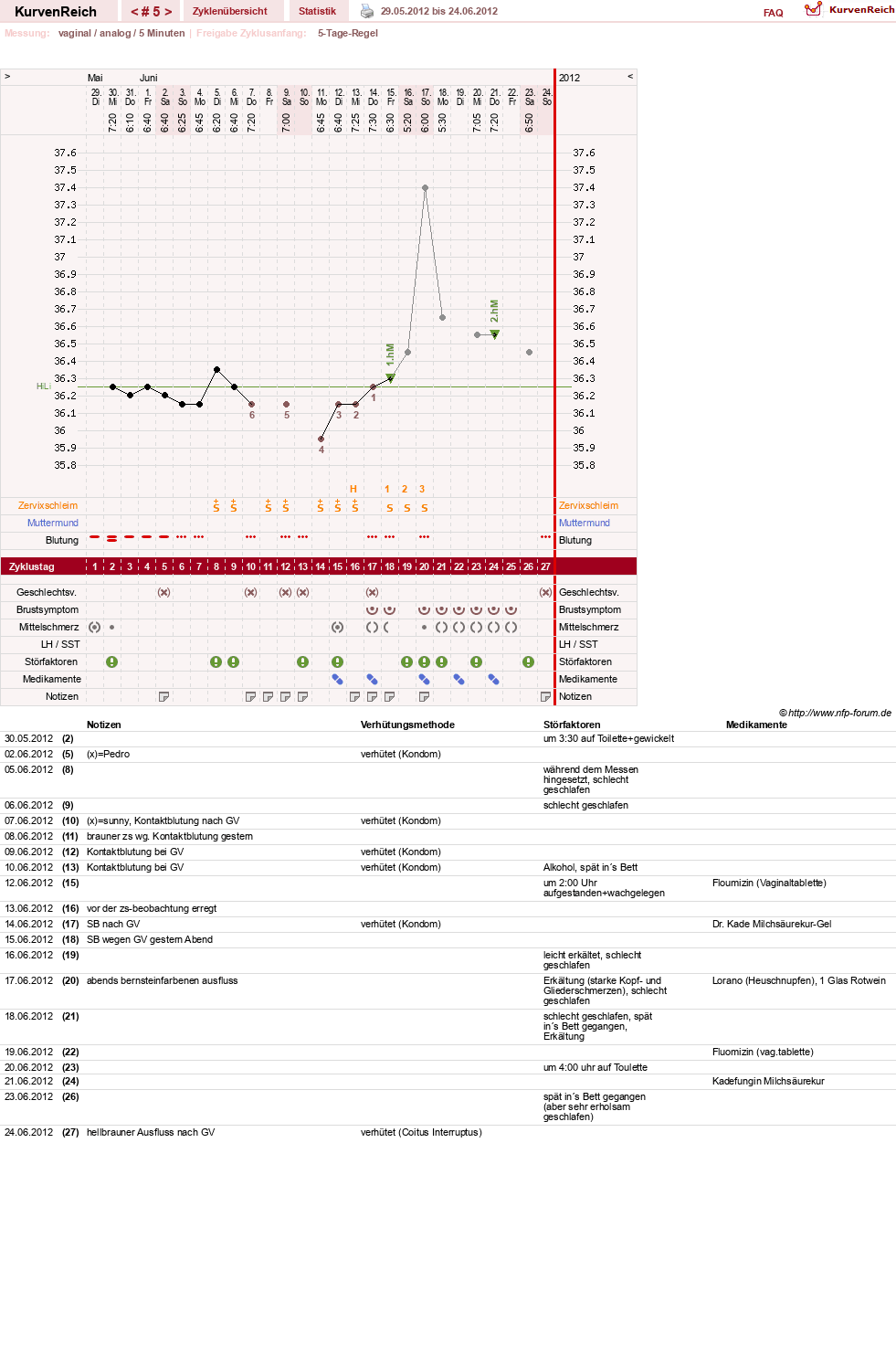896x1365 pixels.
Task: Click the Muttermund row label on the left
Action: coord(53,523)
